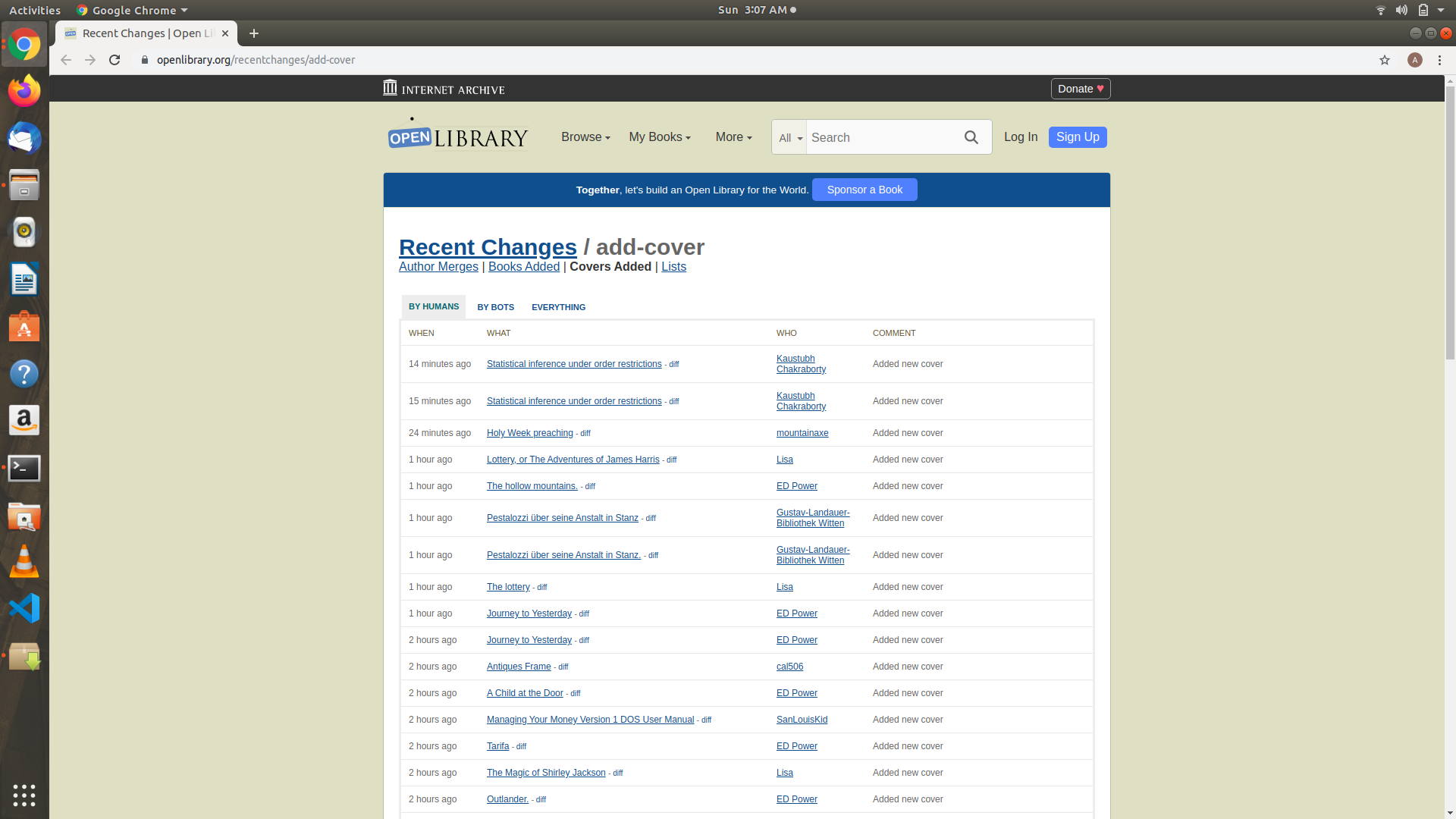
Task: Open The Magic of Shirley Jackson link
Action: (x=546, y=773)
